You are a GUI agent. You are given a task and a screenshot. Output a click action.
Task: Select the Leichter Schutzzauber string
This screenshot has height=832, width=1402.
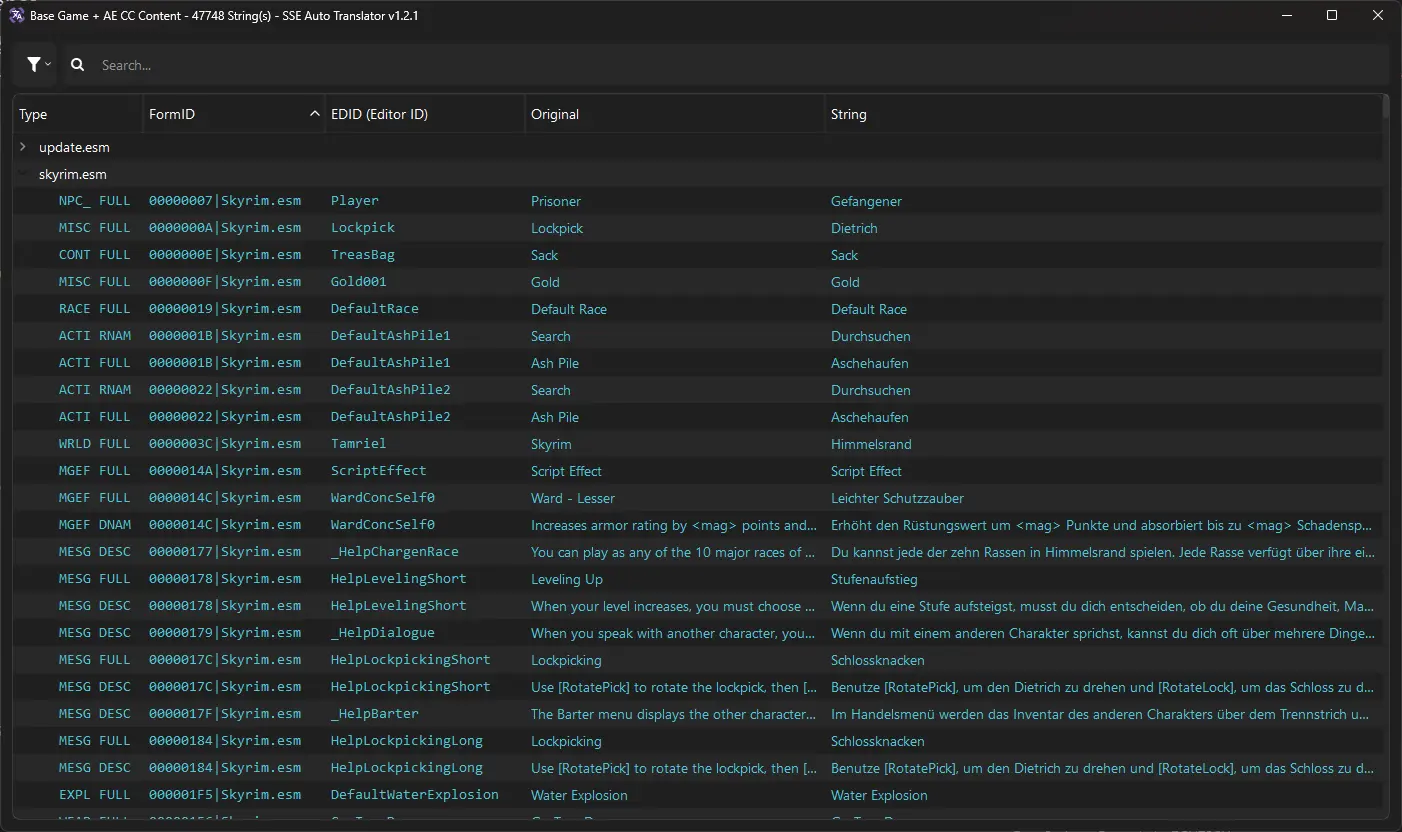point(897,498)
